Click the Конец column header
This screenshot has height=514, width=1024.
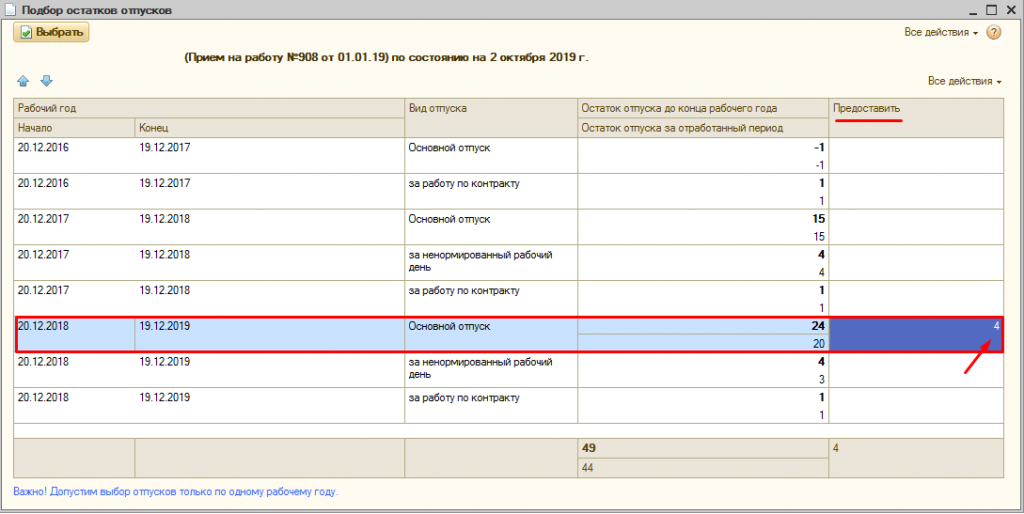[x=153, y=128]
